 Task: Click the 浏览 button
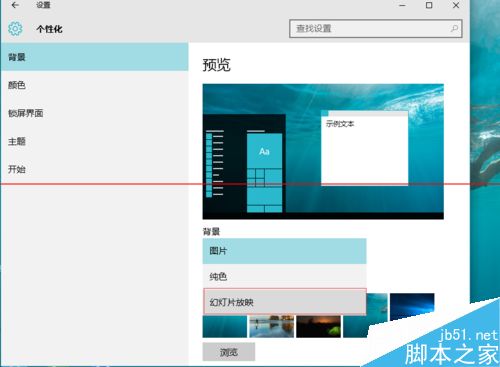[229, 352]
